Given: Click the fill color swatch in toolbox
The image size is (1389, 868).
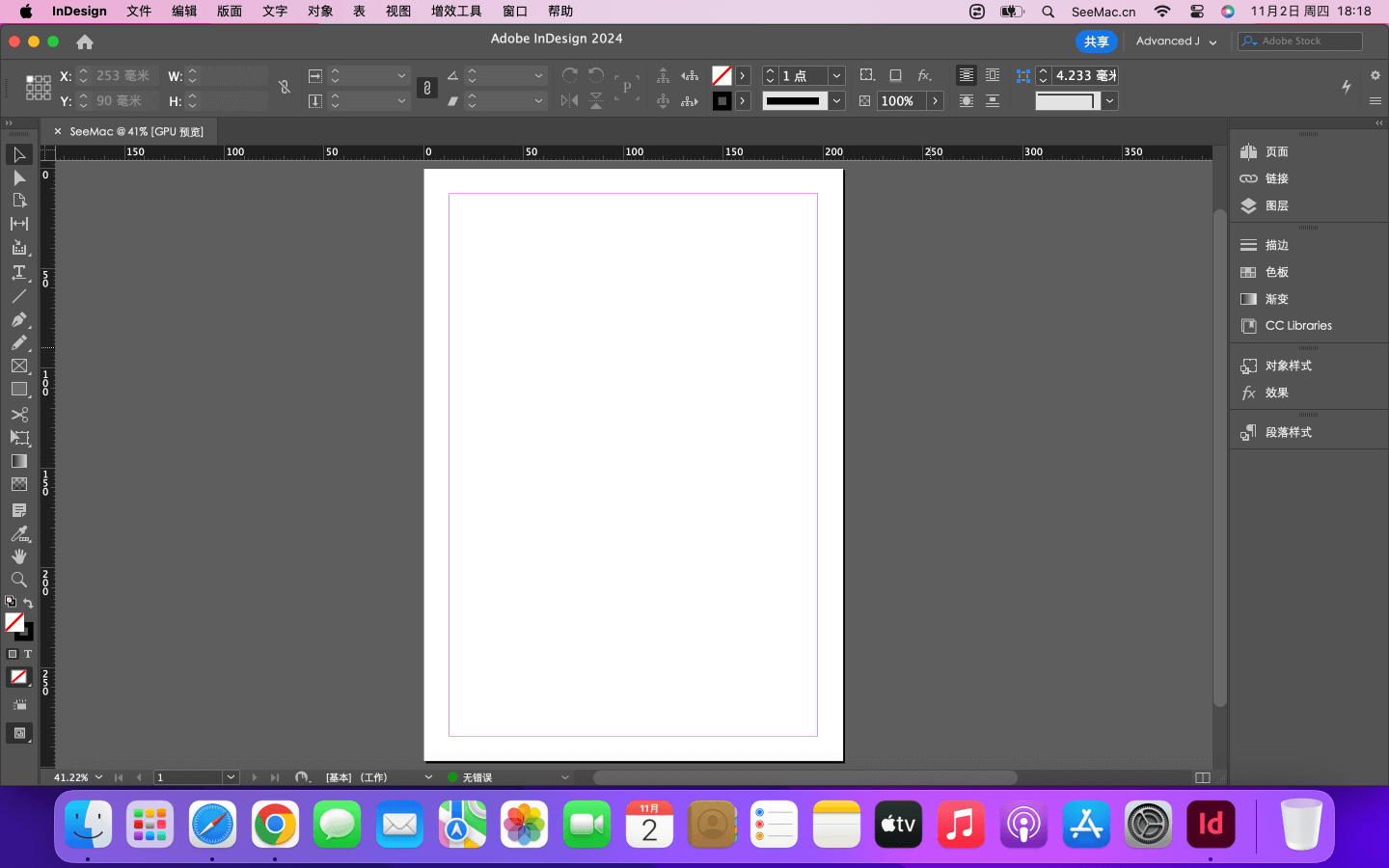Looking at the screenshot, I should (x=14, y=622).
